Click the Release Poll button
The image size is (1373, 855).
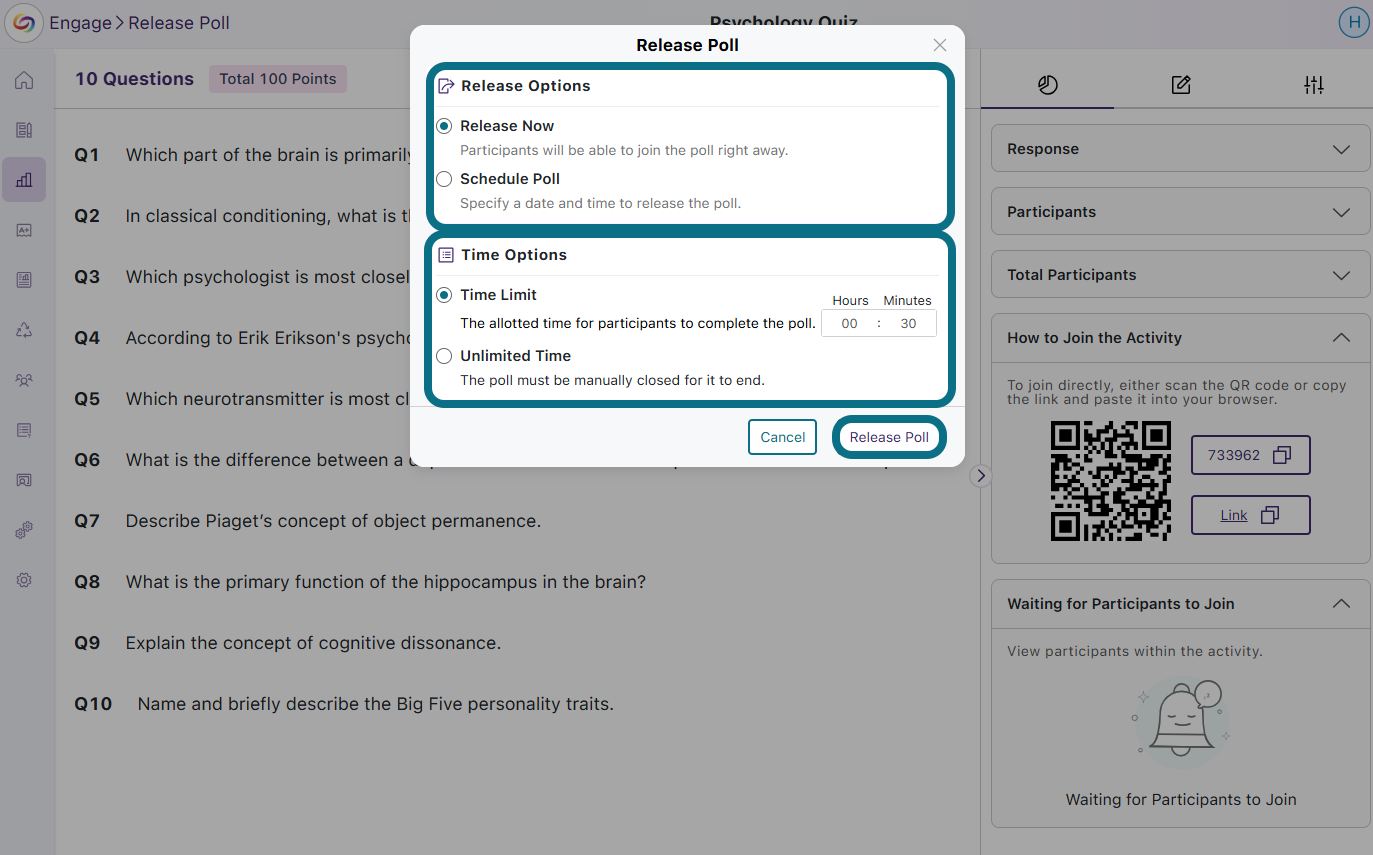(889, 437)
